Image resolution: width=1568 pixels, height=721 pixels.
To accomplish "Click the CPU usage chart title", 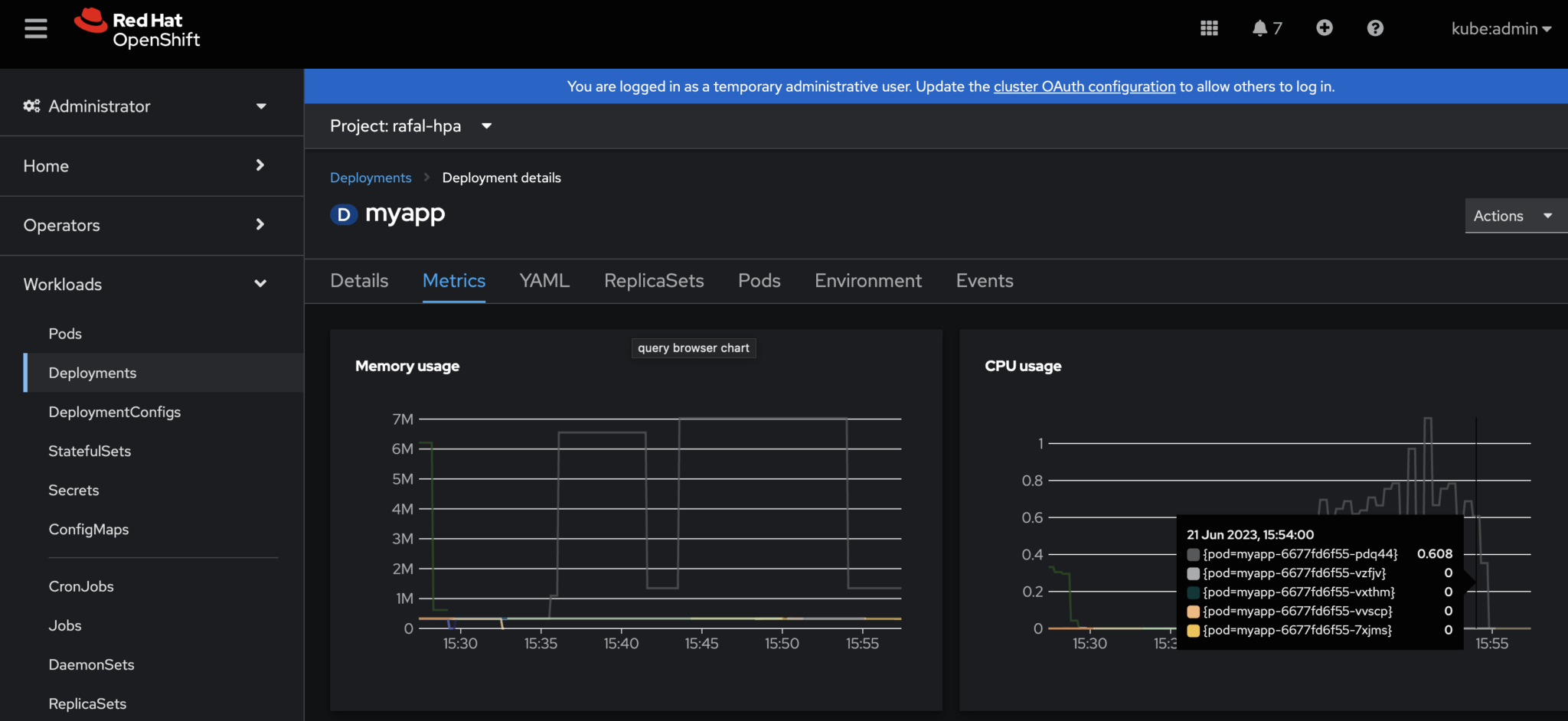I will (1023, 366).
